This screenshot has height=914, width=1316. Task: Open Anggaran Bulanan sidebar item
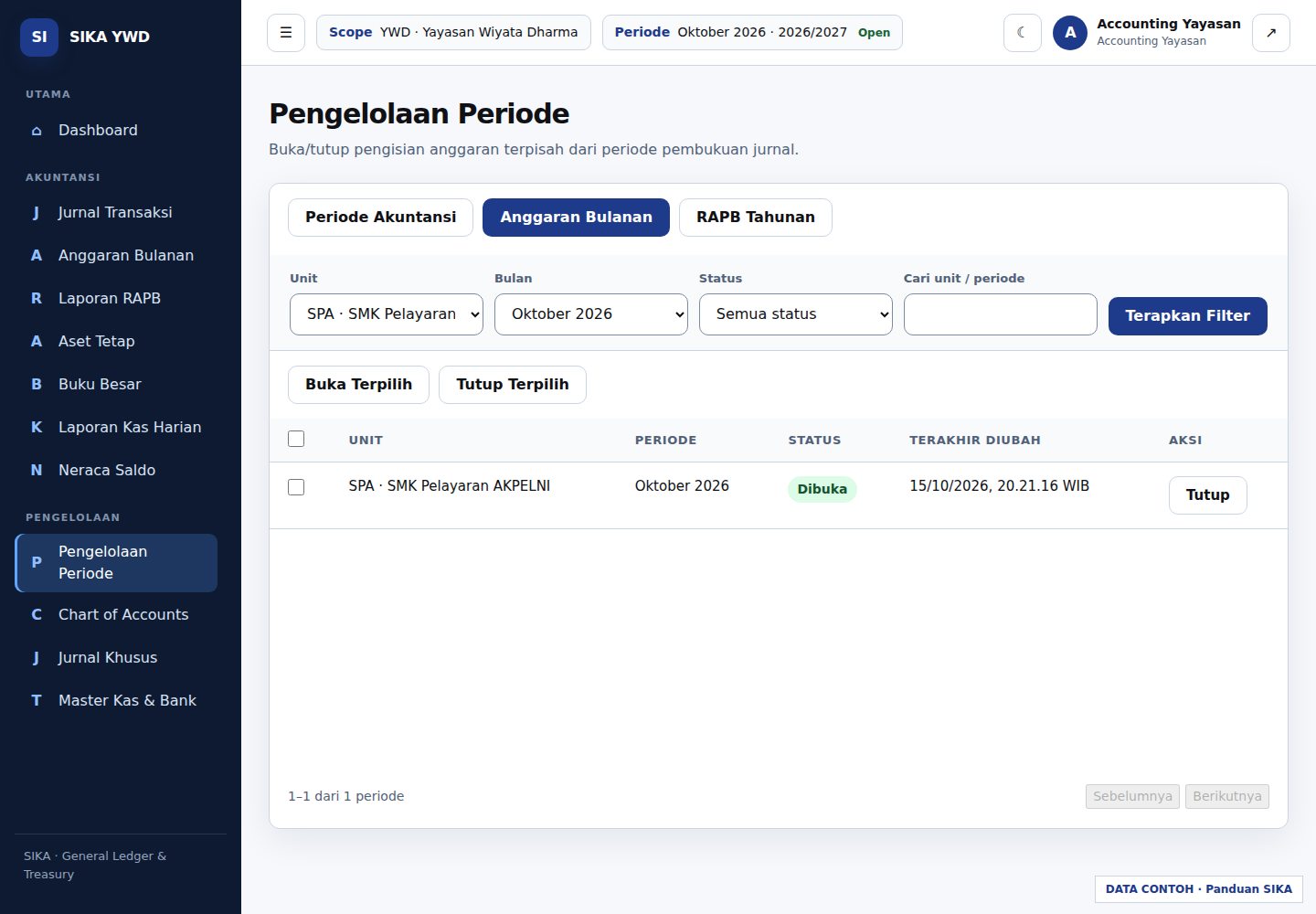116,255
